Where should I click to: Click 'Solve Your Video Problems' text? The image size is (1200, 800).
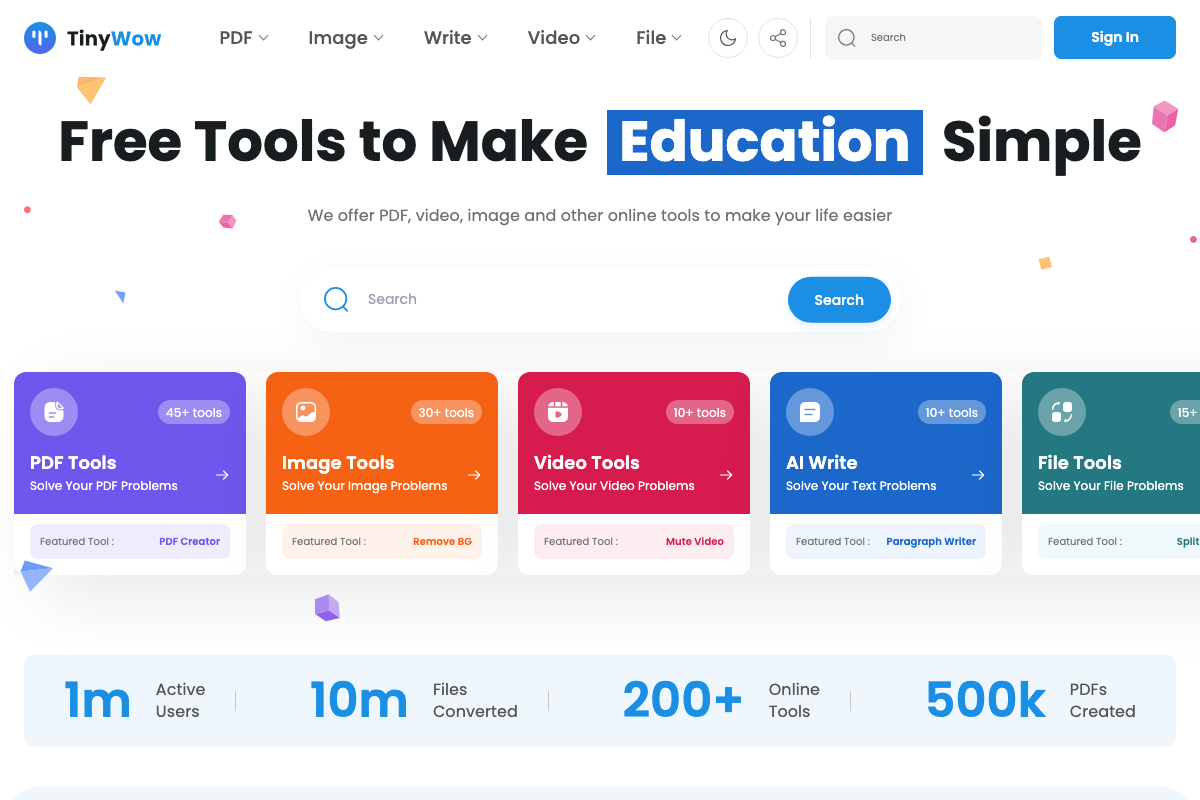[x=614, y=486]
